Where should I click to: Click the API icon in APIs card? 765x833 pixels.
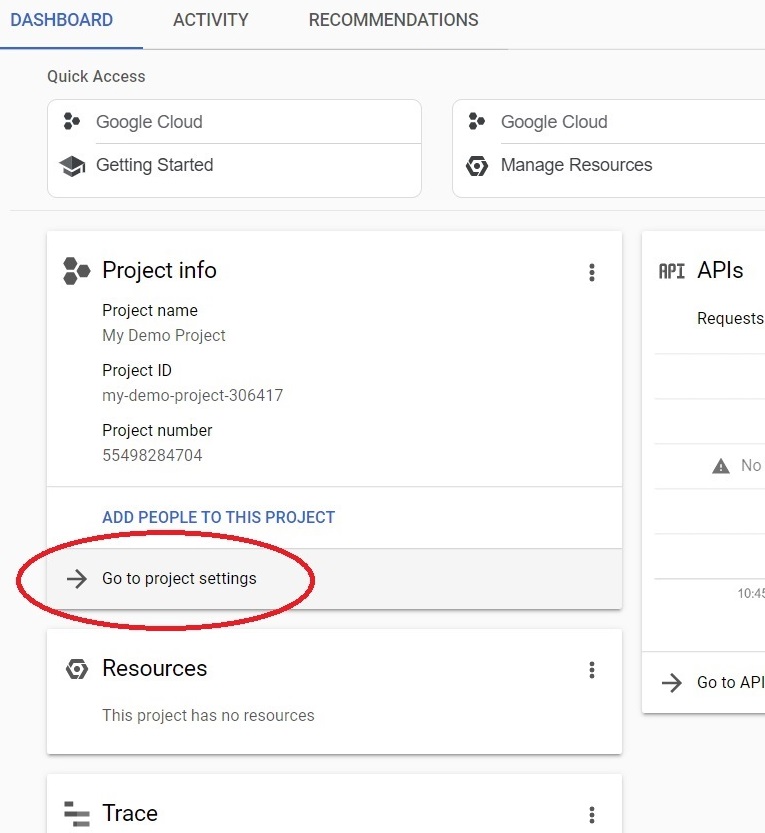(x=672, y=271)
